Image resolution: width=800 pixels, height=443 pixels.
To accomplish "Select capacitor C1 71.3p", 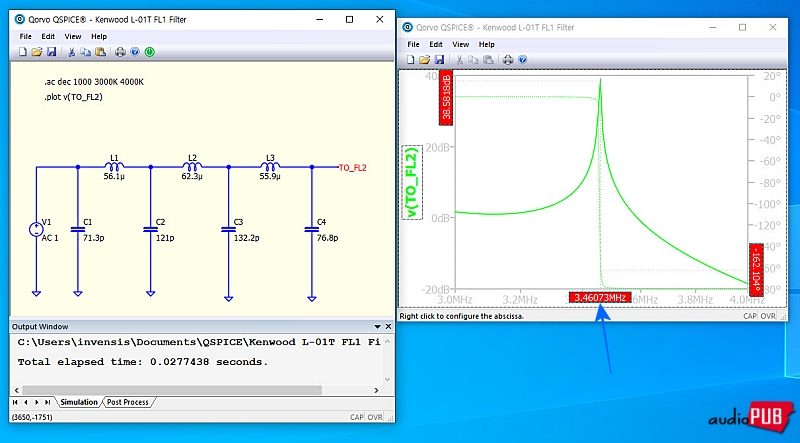I will point(78,230).
